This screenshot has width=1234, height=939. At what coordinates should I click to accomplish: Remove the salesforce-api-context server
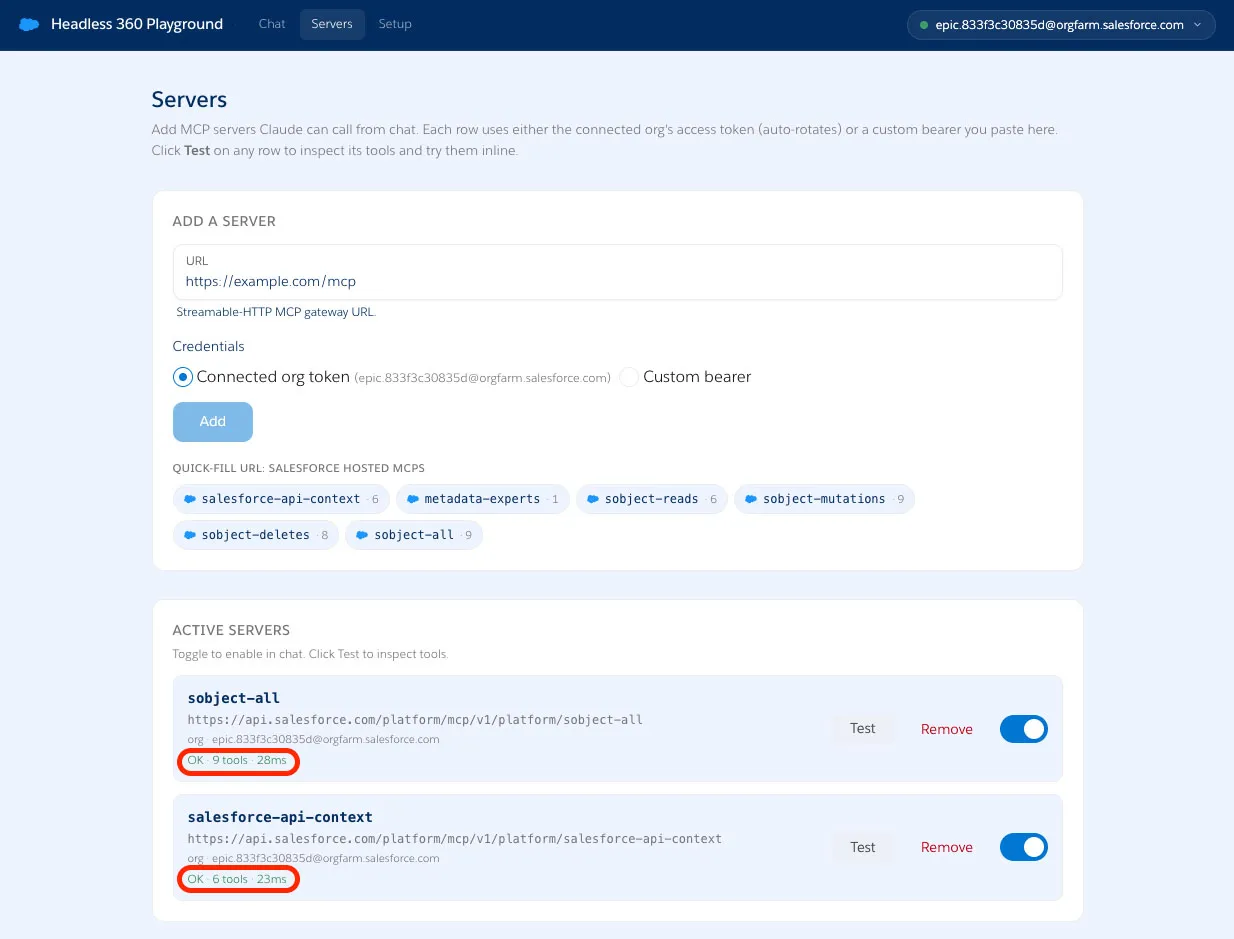pos(947,847)
